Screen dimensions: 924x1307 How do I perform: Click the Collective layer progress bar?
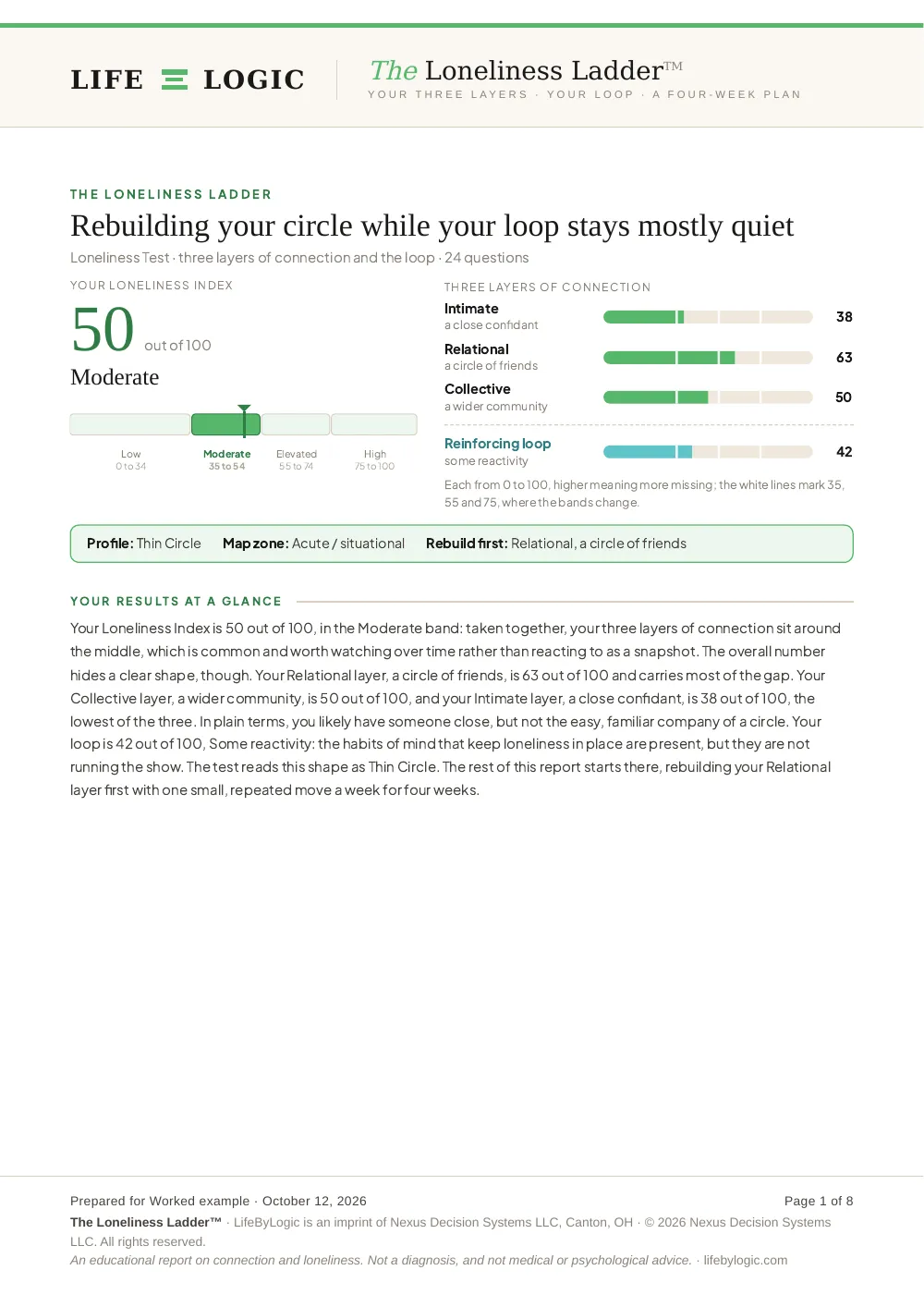(x=708, y=397)
